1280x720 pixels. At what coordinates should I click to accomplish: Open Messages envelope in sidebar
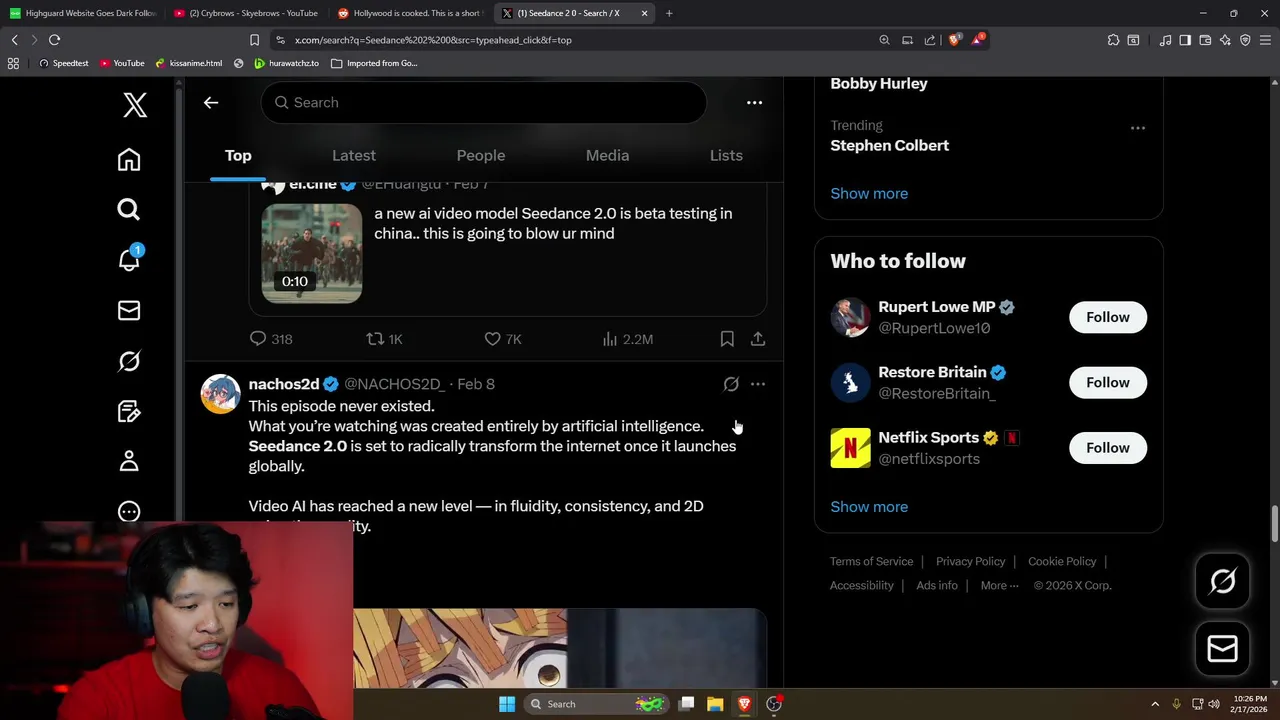(x=129, y=311)
